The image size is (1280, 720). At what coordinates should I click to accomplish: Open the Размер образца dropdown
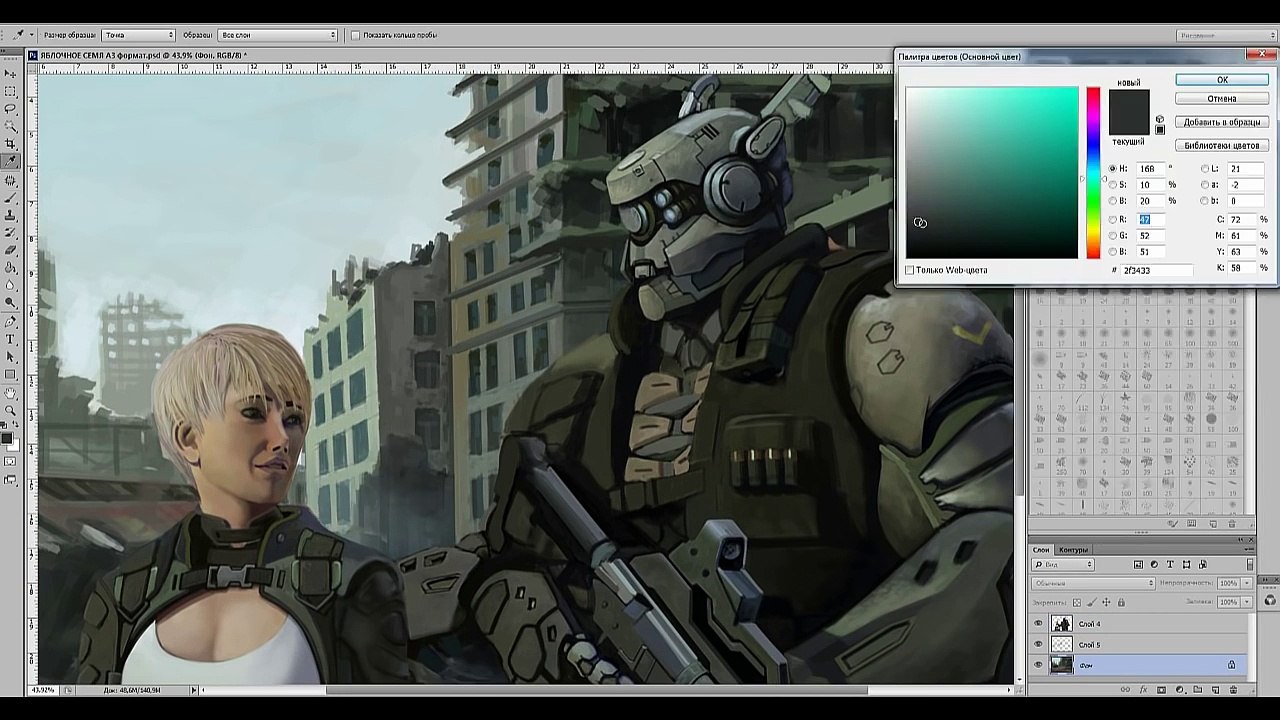pos(138,35)
